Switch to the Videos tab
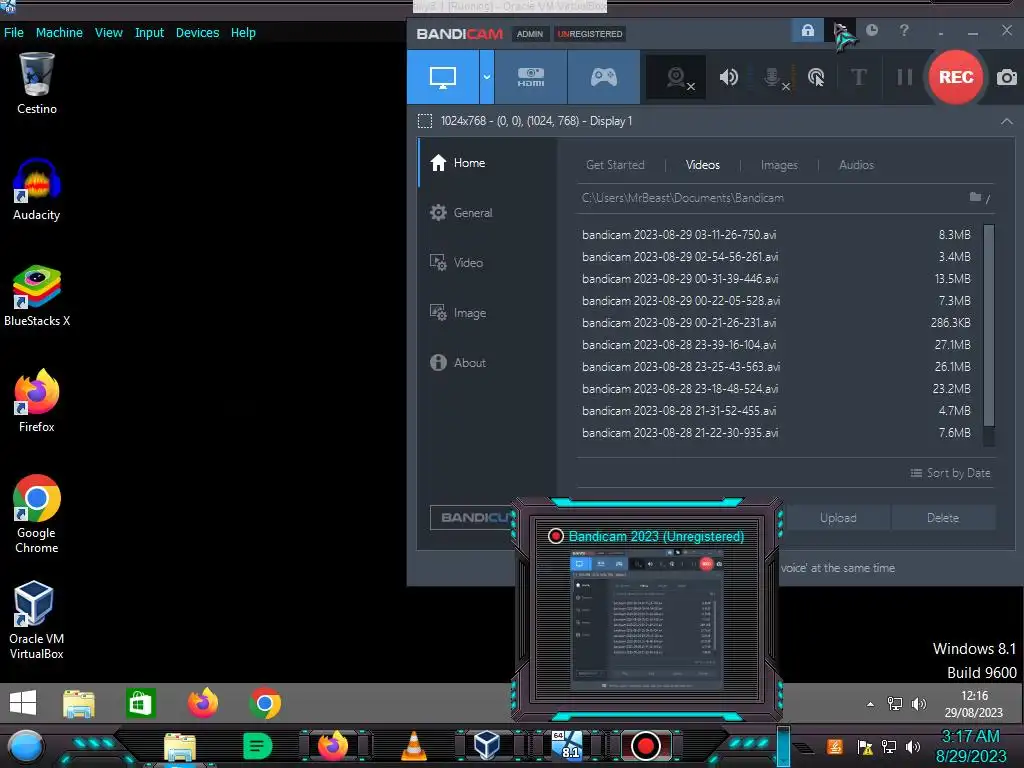 [x=703, y=165]
